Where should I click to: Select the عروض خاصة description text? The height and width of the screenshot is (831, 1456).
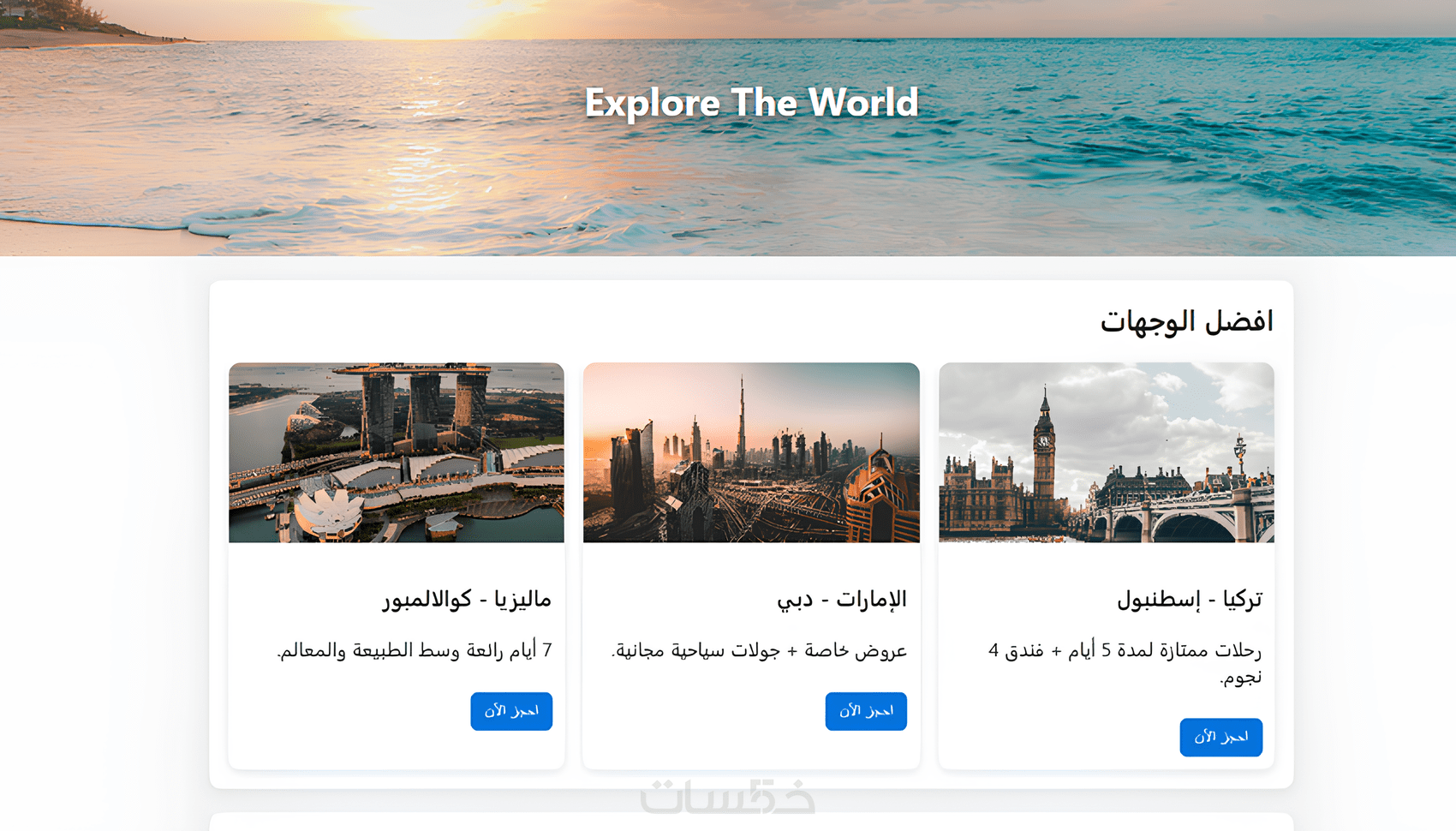[x=759, y=650]
